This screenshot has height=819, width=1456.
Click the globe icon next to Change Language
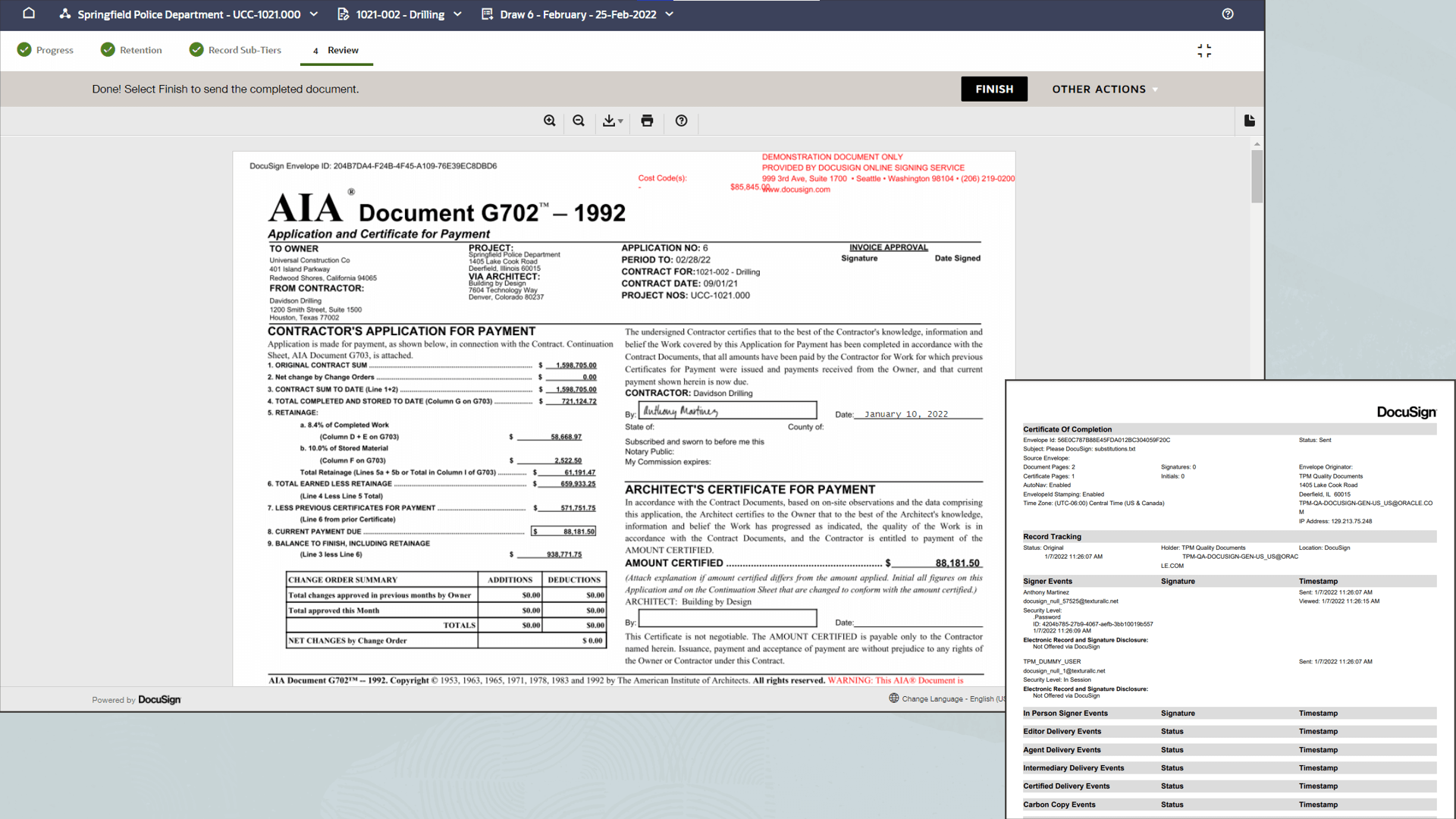click(893, 698)
